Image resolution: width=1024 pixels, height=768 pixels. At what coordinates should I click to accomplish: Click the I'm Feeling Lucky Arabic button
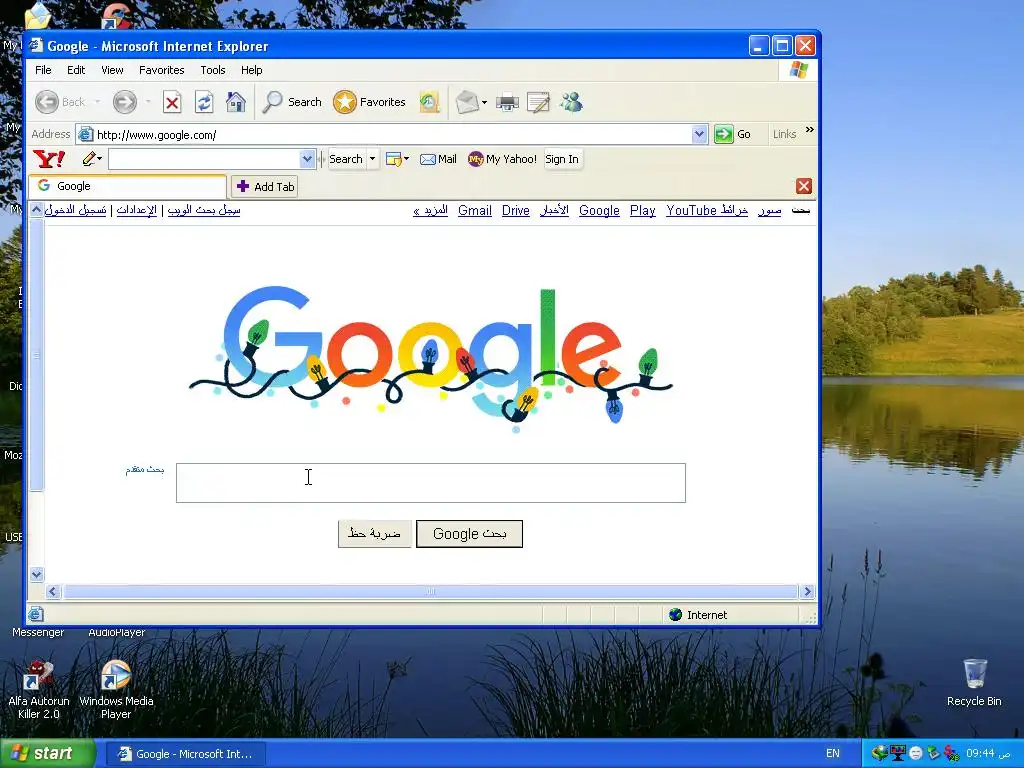(x=374, y=534)
